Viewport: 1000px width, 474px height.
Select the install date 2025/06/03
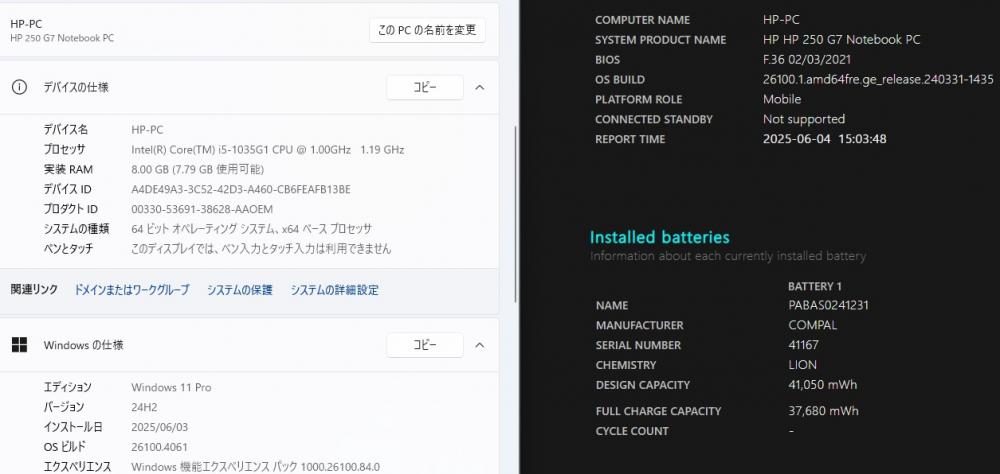pos(159,427)
